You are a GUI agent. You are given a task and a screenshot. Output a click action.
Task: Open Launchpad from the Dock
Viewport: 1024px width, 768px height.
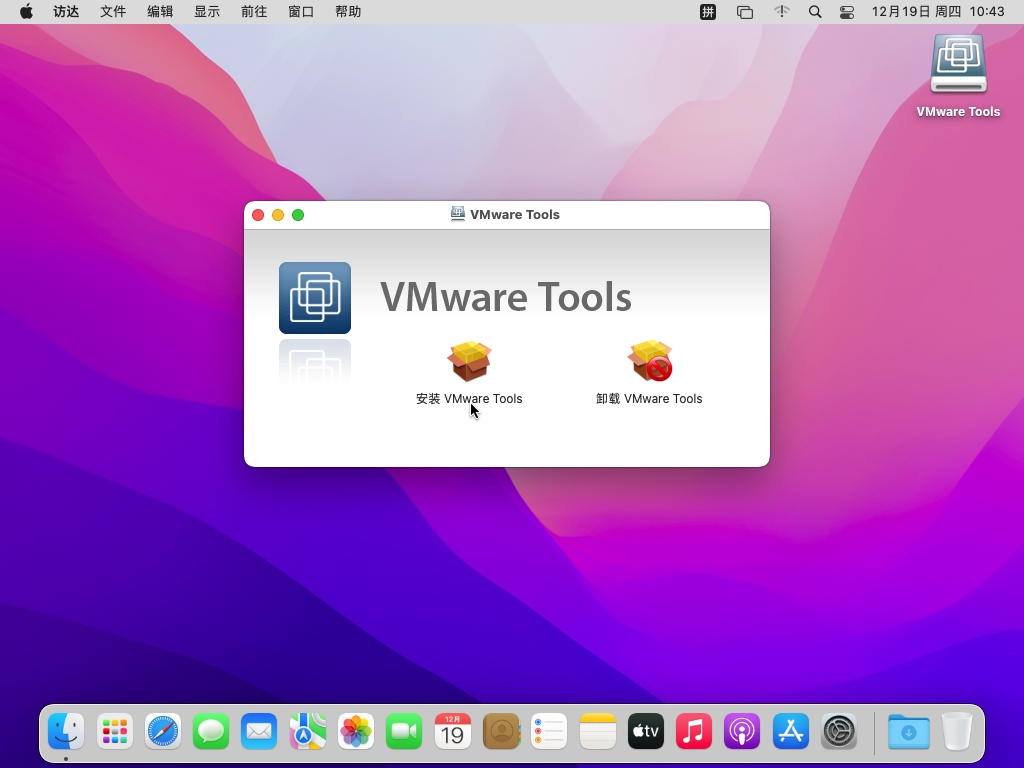click(115, 732)
